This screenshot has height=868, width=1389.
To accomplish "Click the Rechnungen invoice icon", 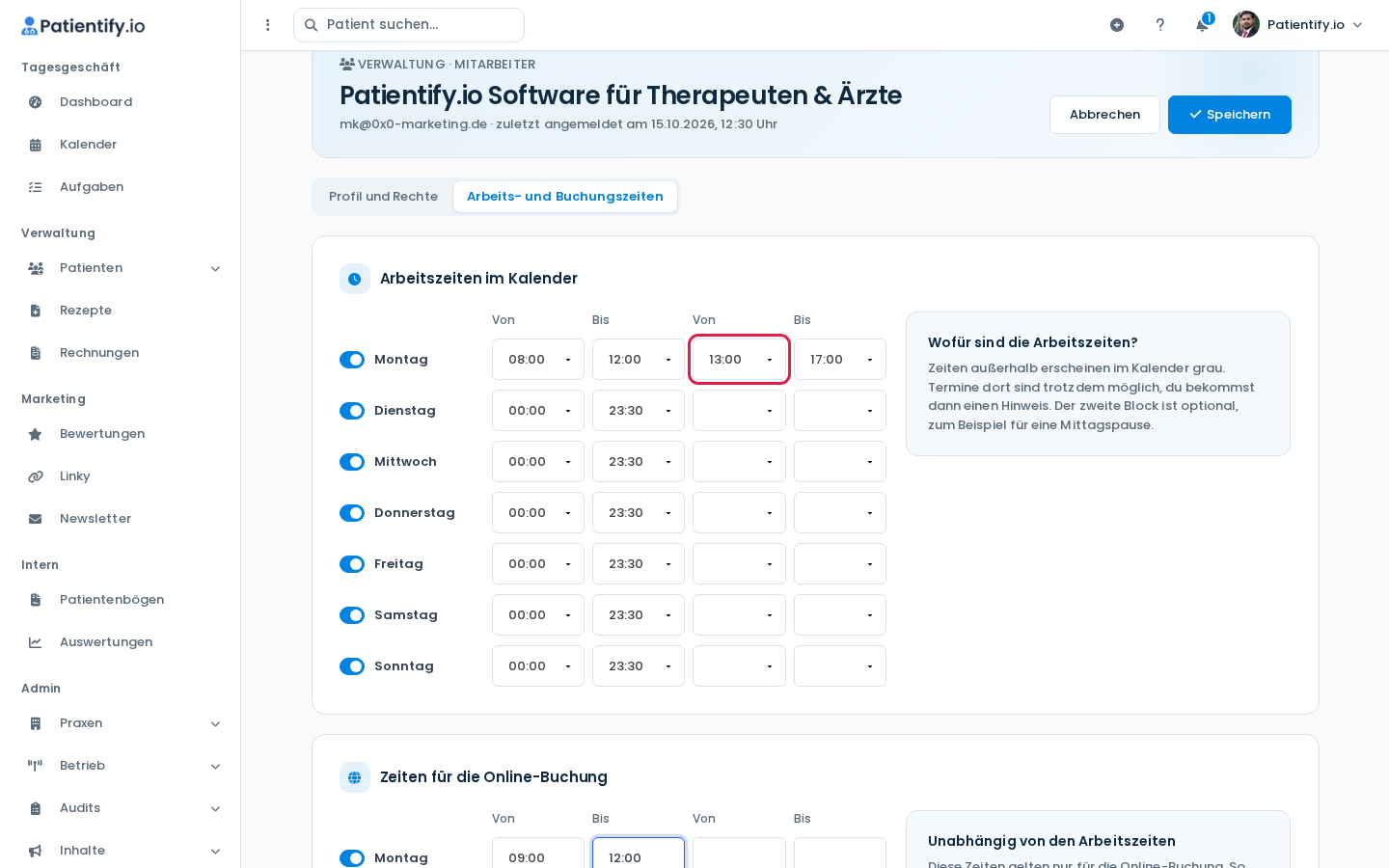I will (36, 353).
